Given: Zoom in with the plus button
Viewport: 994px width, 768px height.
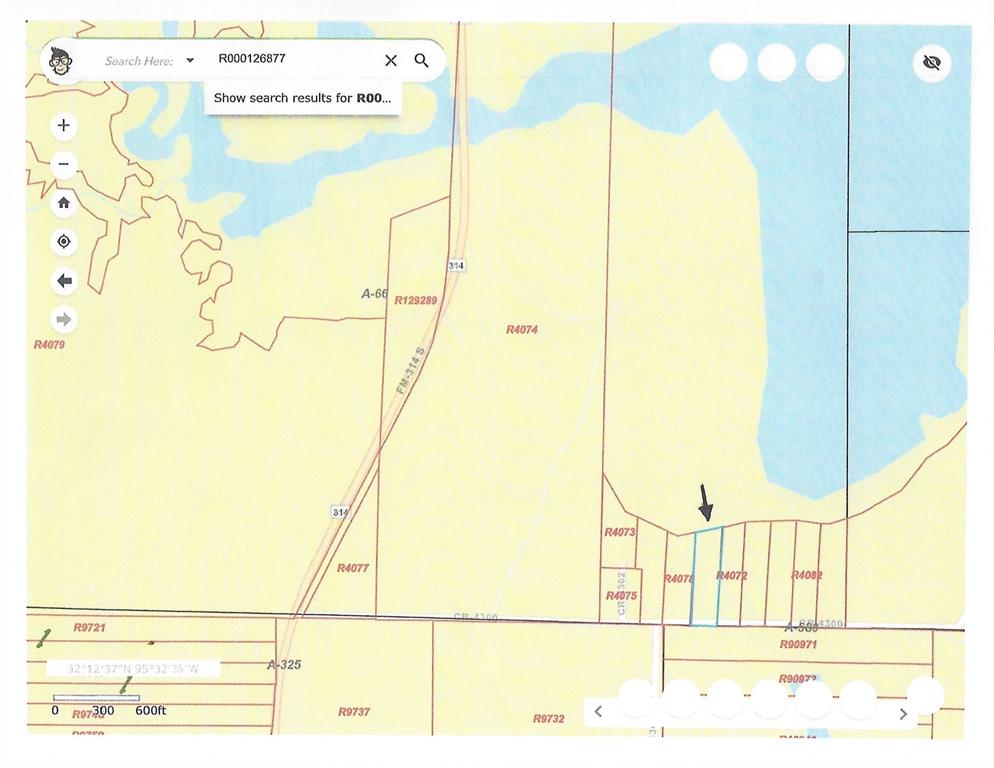Looking at the screenshot, I should (64, 126).
